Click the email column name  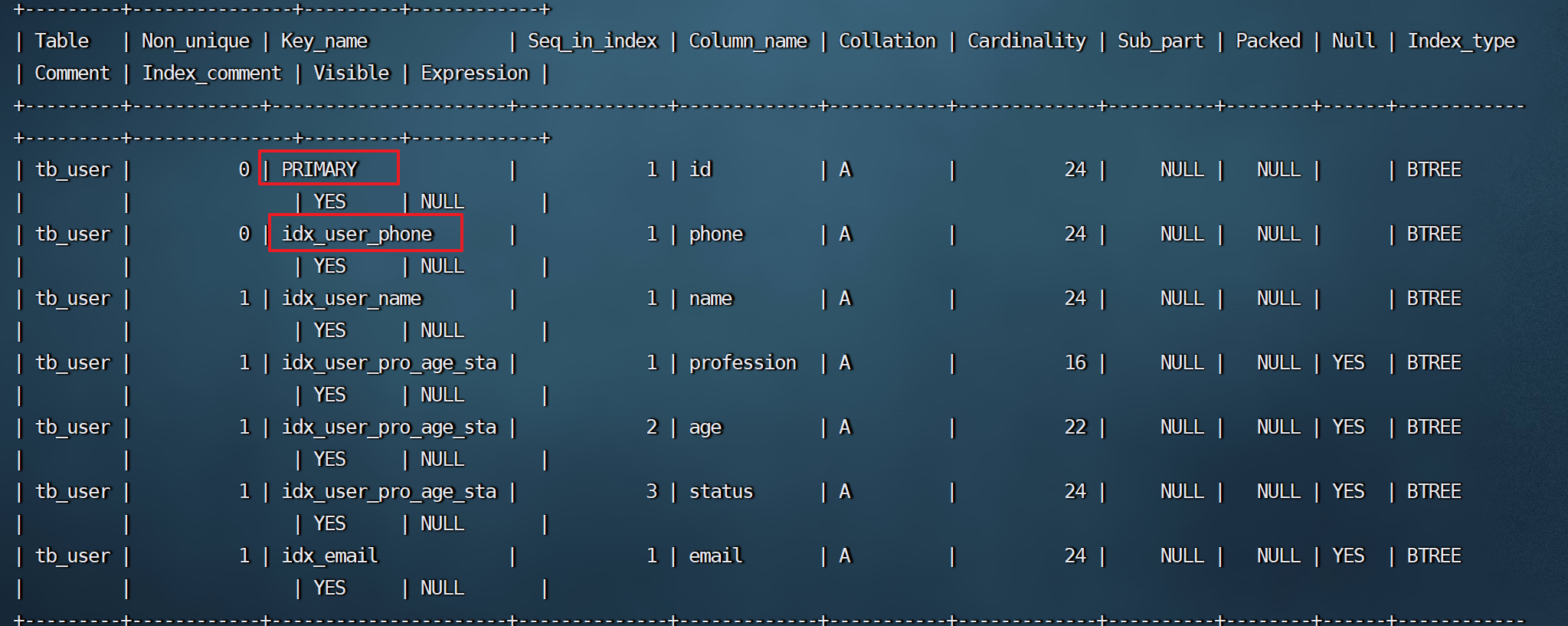(715, 556)
